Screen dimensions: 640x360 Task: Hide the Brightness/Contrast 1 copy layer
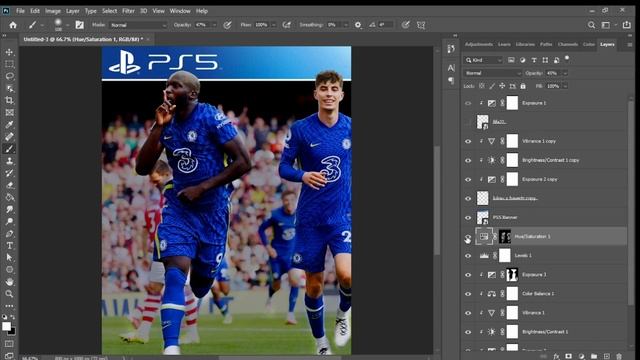click(468, 160)
